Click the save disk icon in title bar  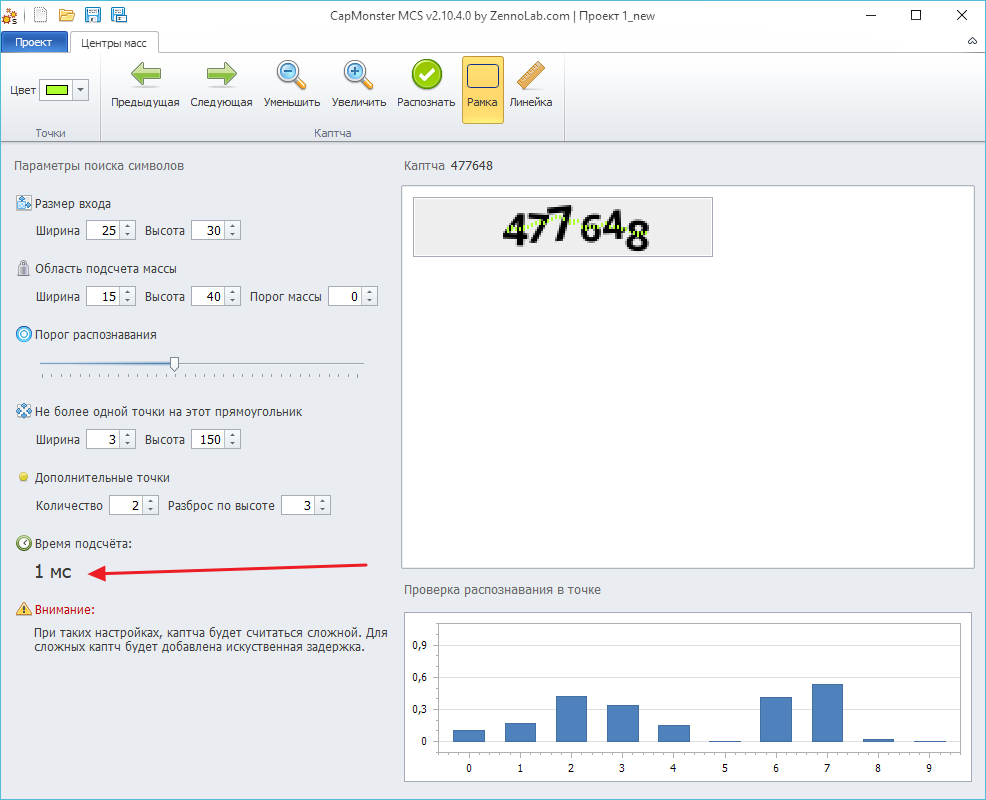93,15
